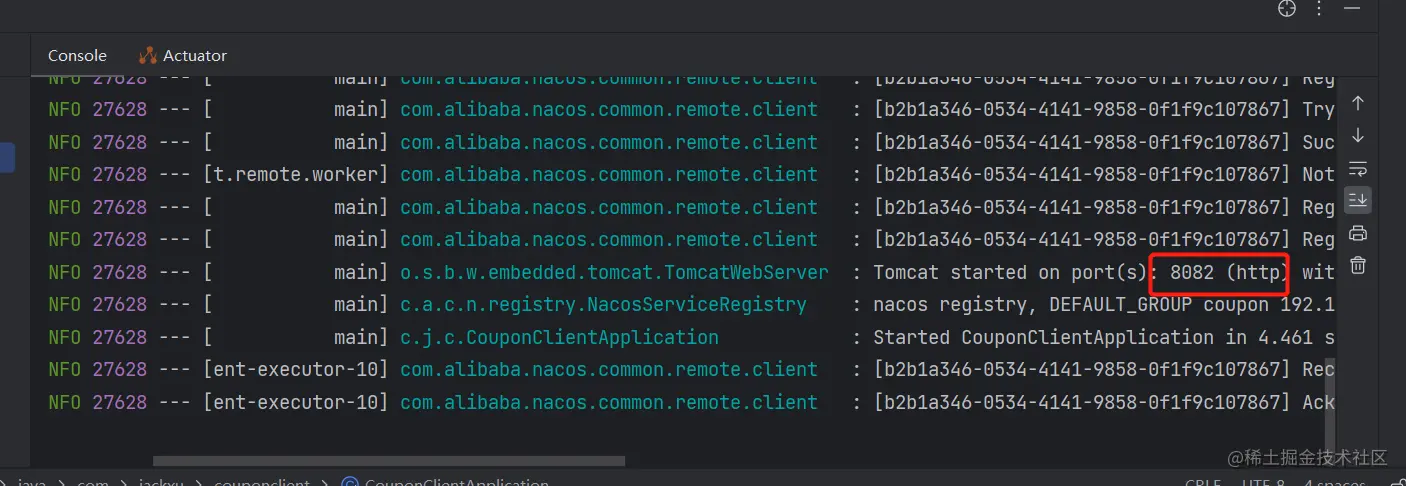
Task: Click the print console icon
Action: (1357, 233)
